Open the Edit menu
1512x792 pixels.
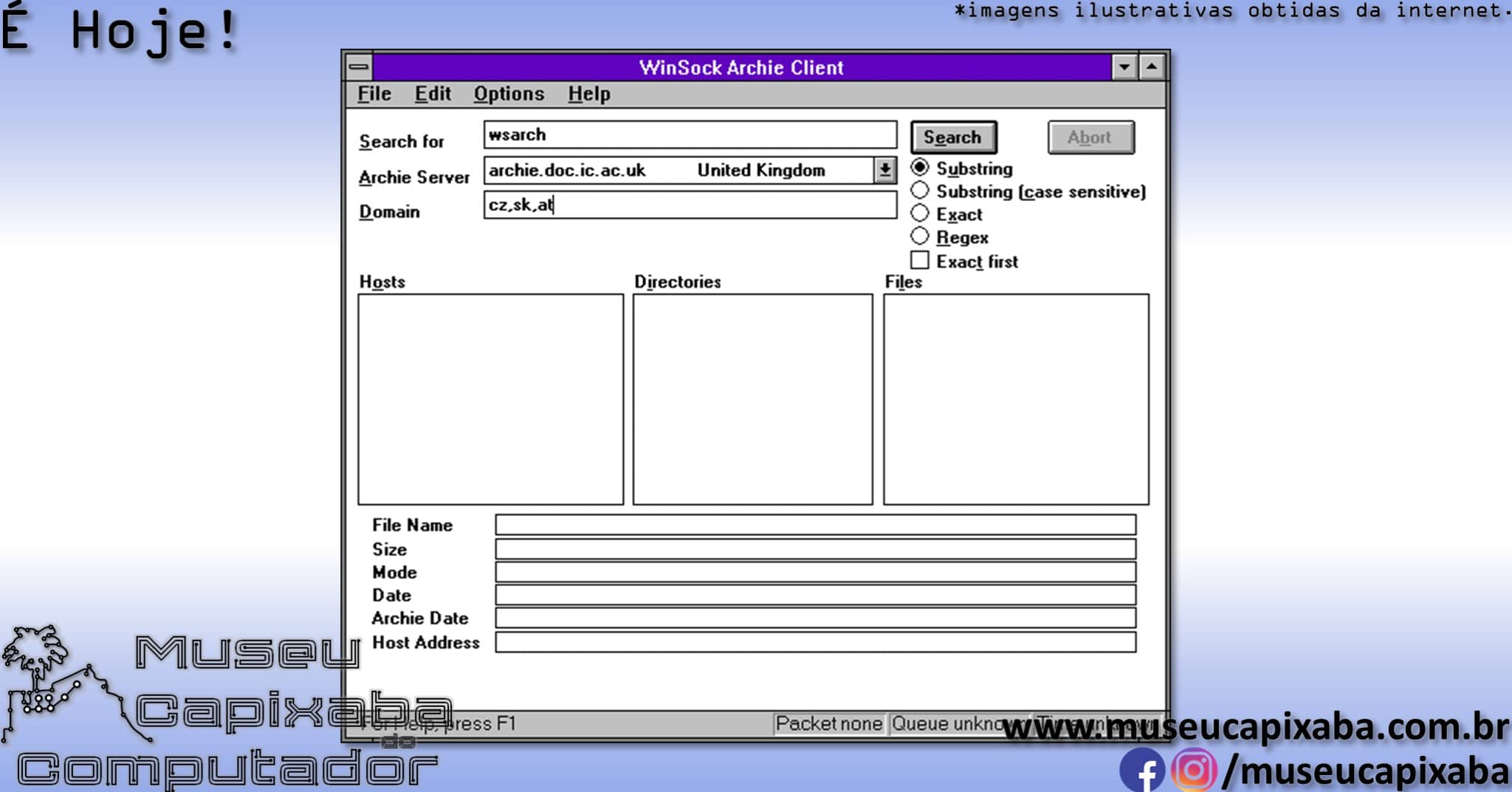click(x=433, y=94)
